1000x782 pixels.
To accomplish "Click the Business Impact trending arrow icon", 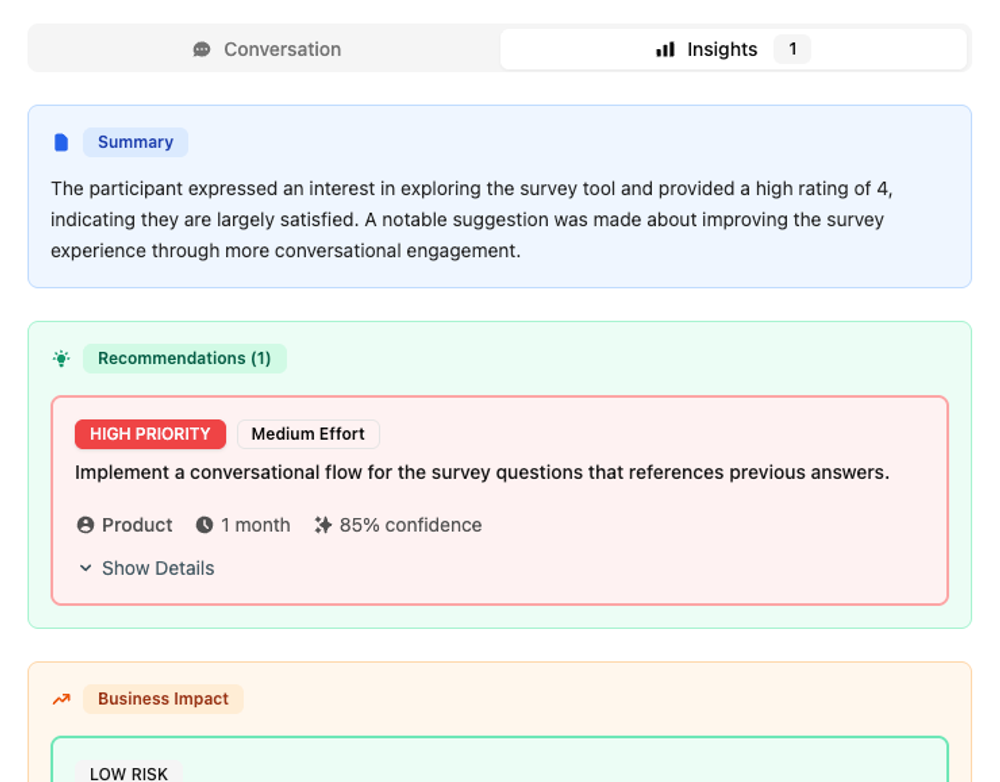I will point(61,699).
